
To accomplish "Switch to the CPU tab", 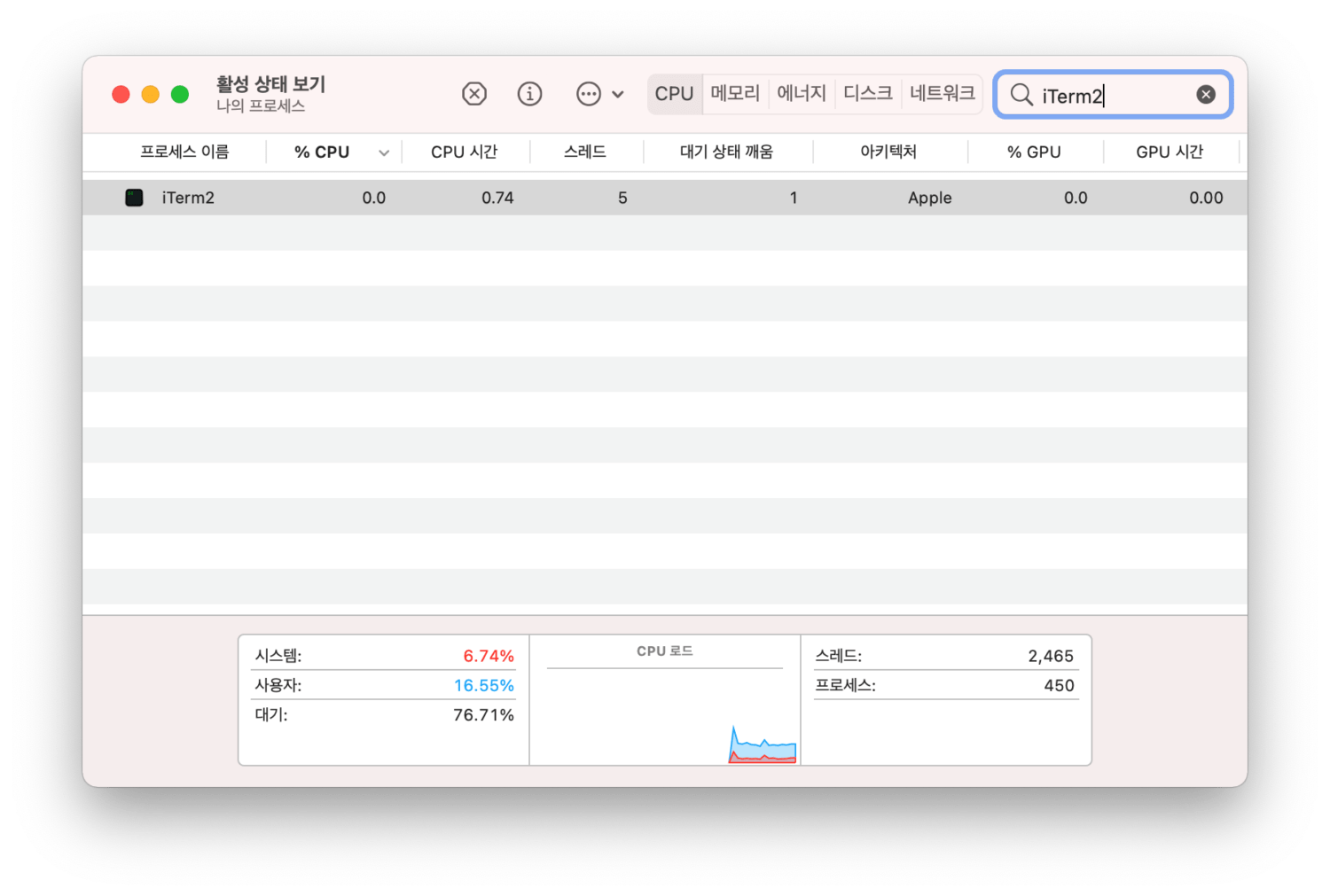I will (674, 94).
